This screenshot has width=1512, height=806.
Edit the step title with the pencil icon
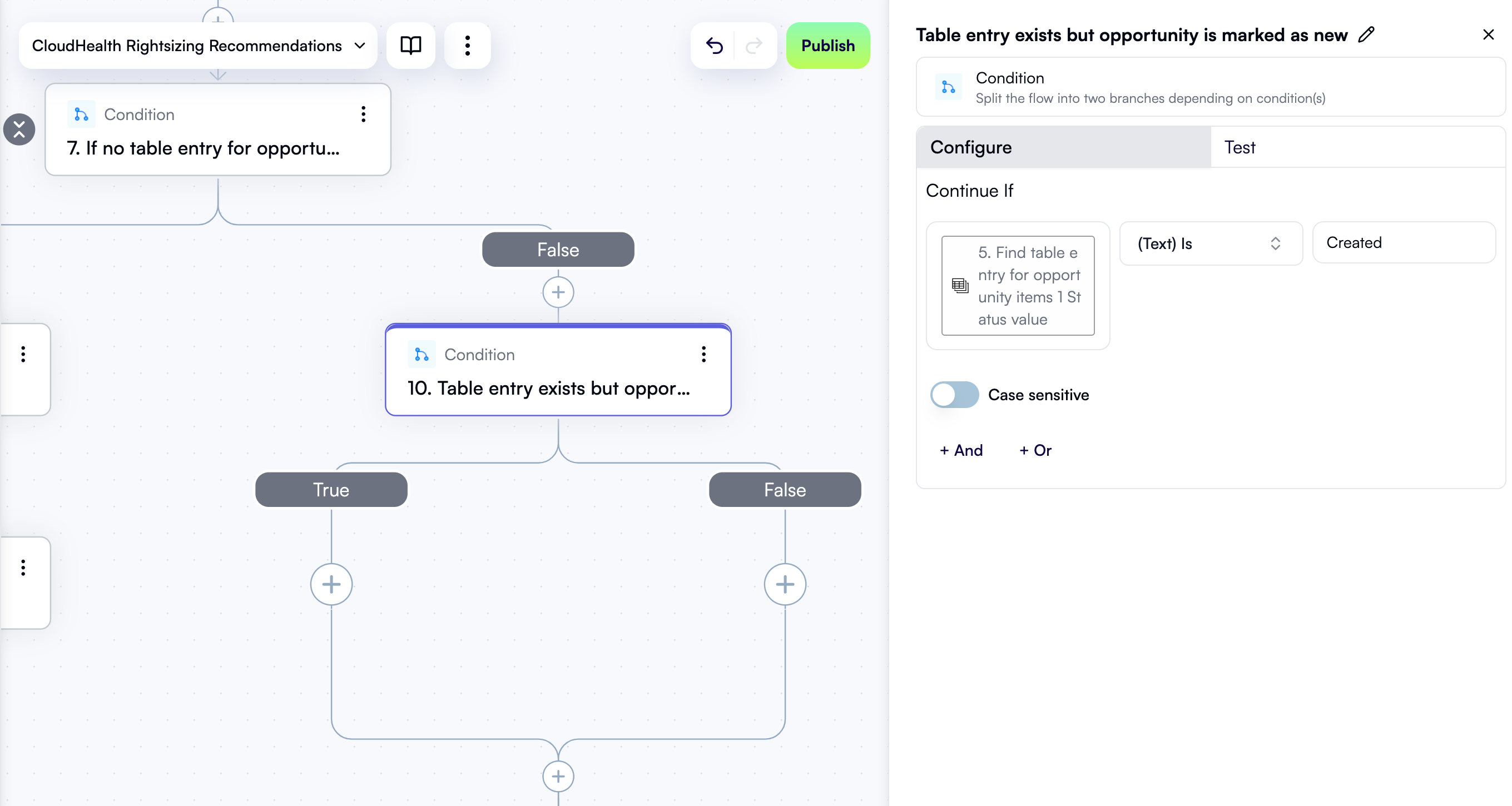pos(1366,34)
